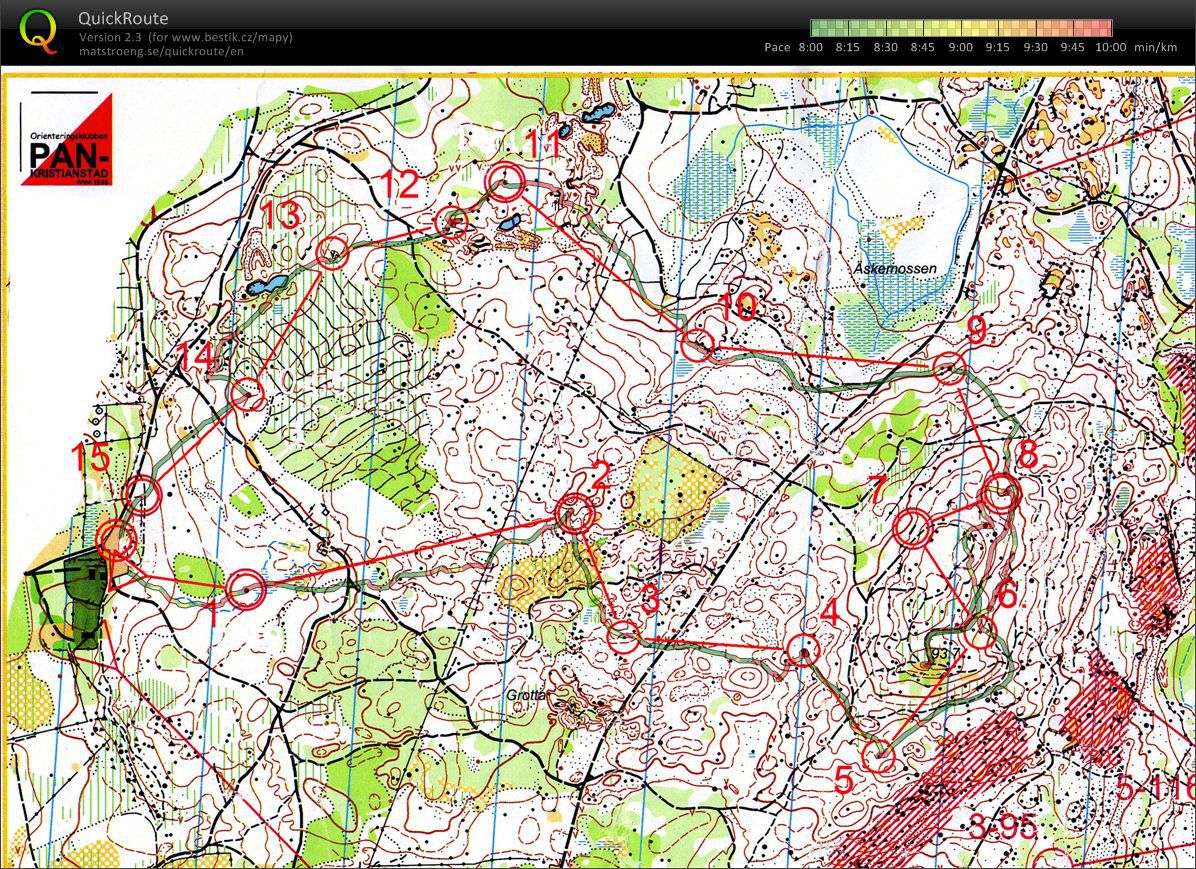Select the control 13 circle on the course

coord(333,253)
